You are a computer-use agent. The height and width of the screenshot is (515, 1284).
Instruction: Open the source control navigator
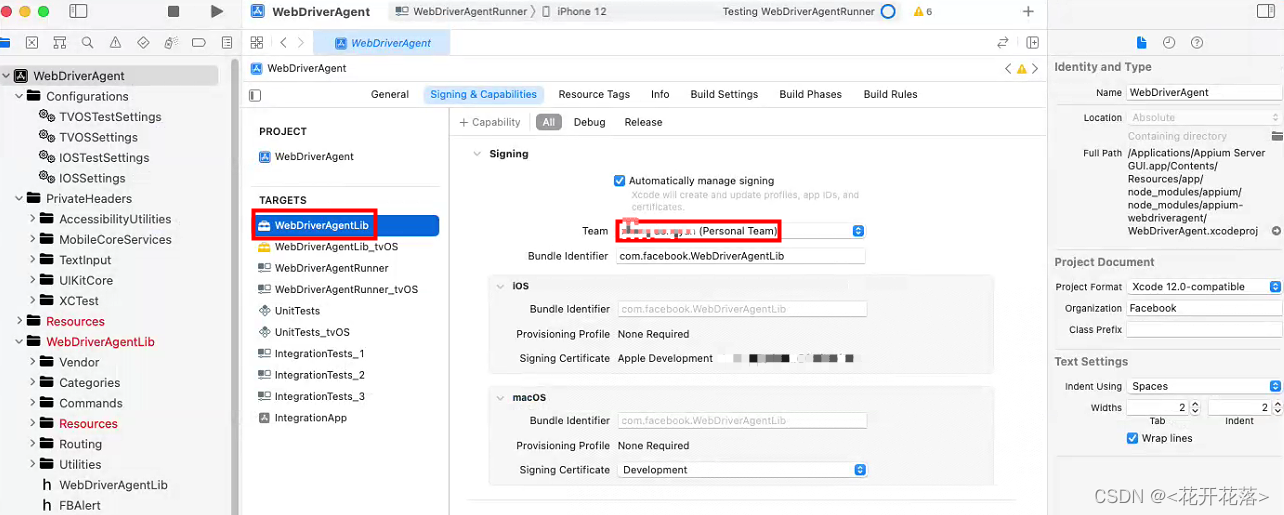[x=32, y=43]
